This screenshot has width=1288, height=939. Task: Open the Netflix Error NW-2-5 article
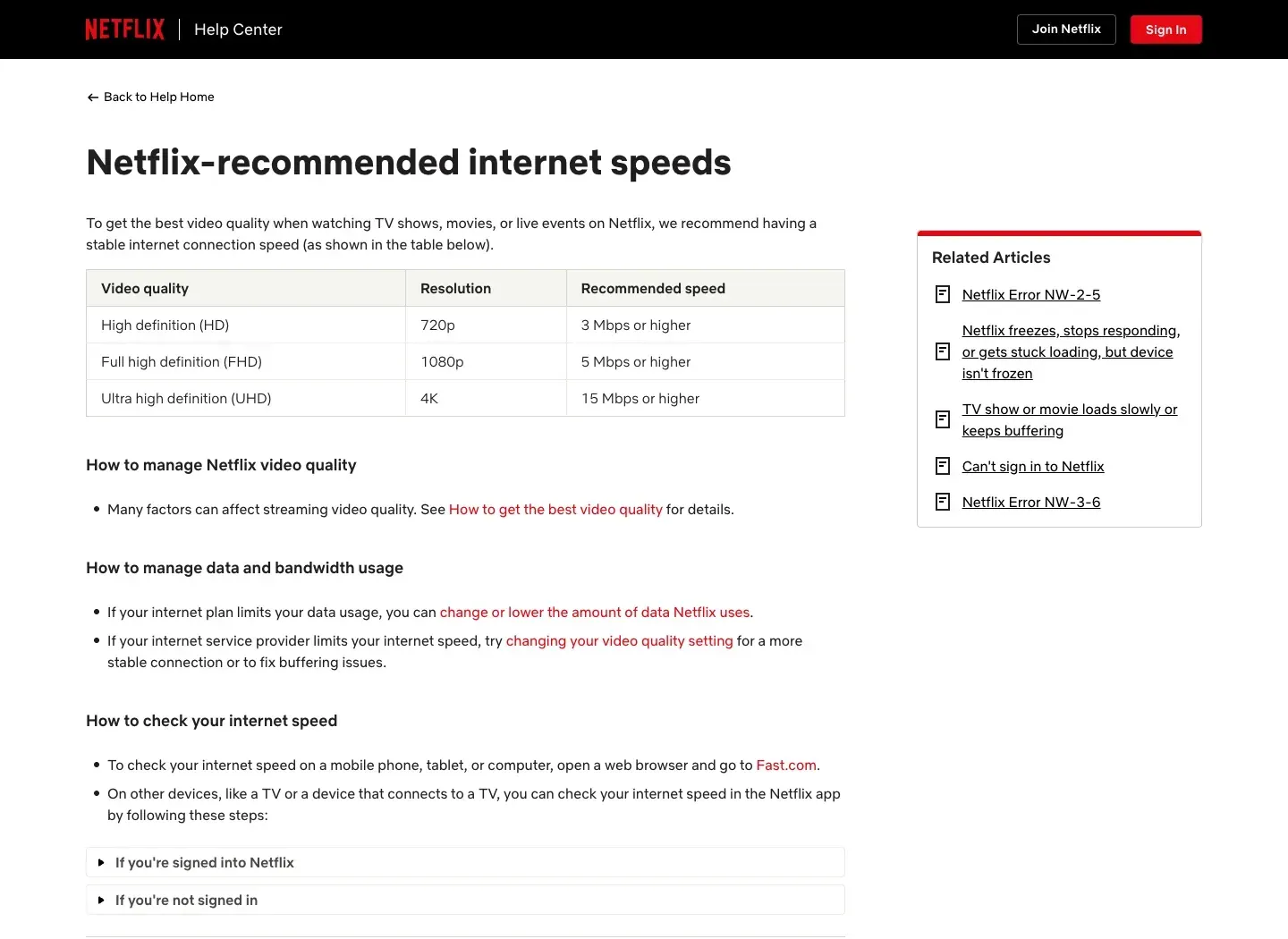(1031, 294)
